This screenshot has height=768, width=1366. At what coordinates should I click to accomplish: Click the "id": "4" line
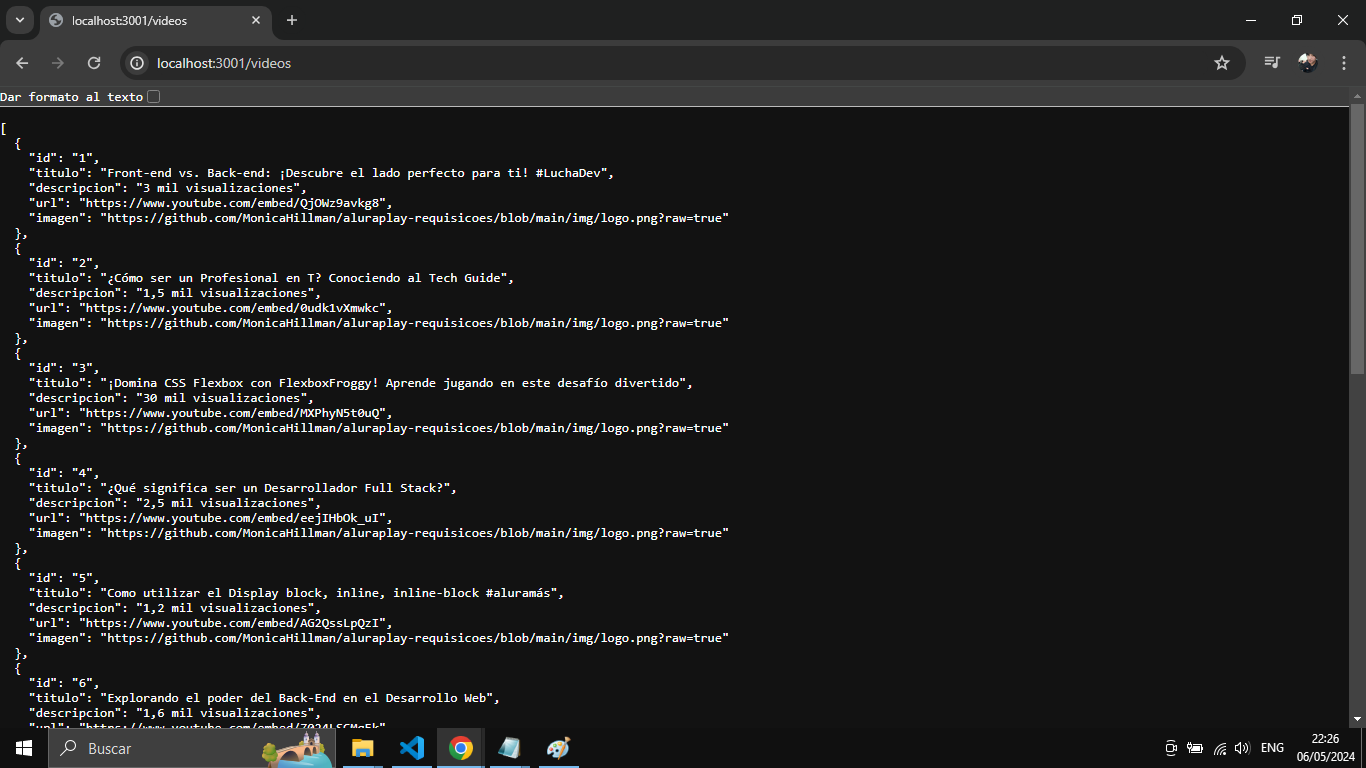coord(64,473)
